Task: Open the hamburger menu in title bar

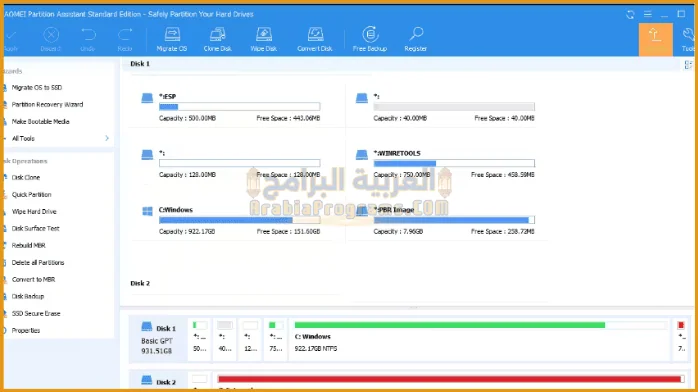Action: coord(648,14)
